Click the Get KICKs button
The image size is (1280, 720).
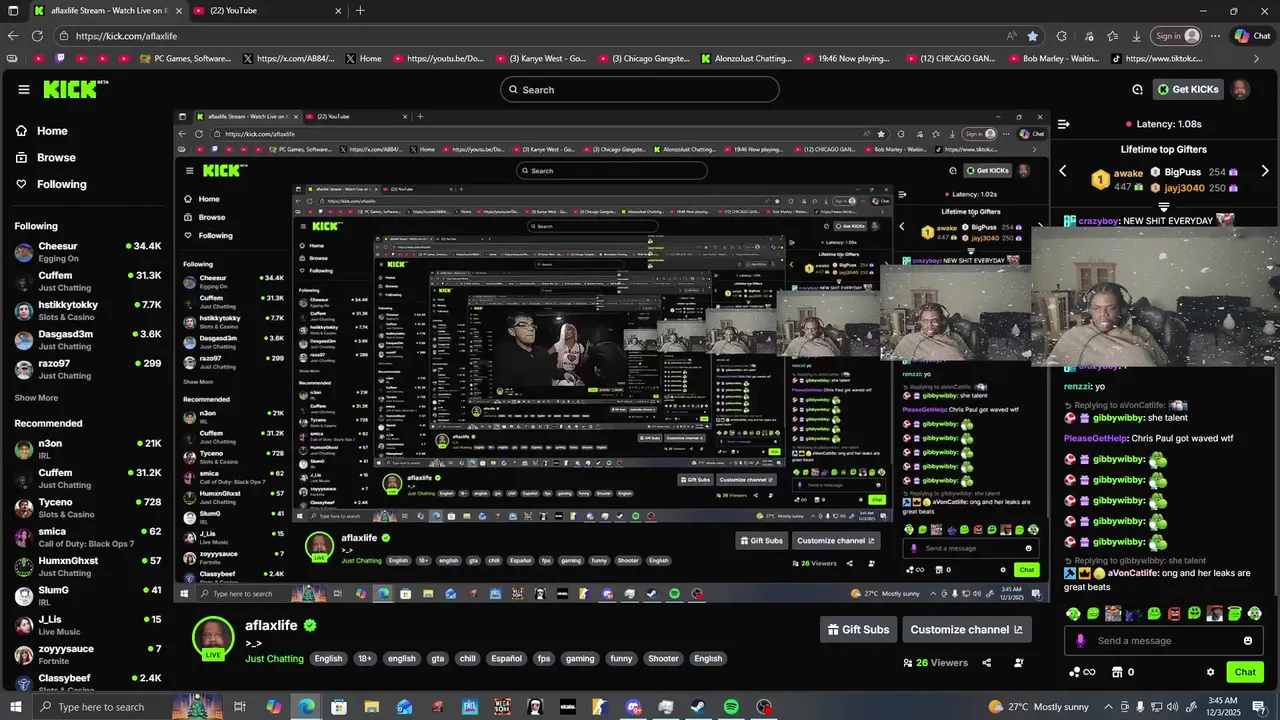1188,89
